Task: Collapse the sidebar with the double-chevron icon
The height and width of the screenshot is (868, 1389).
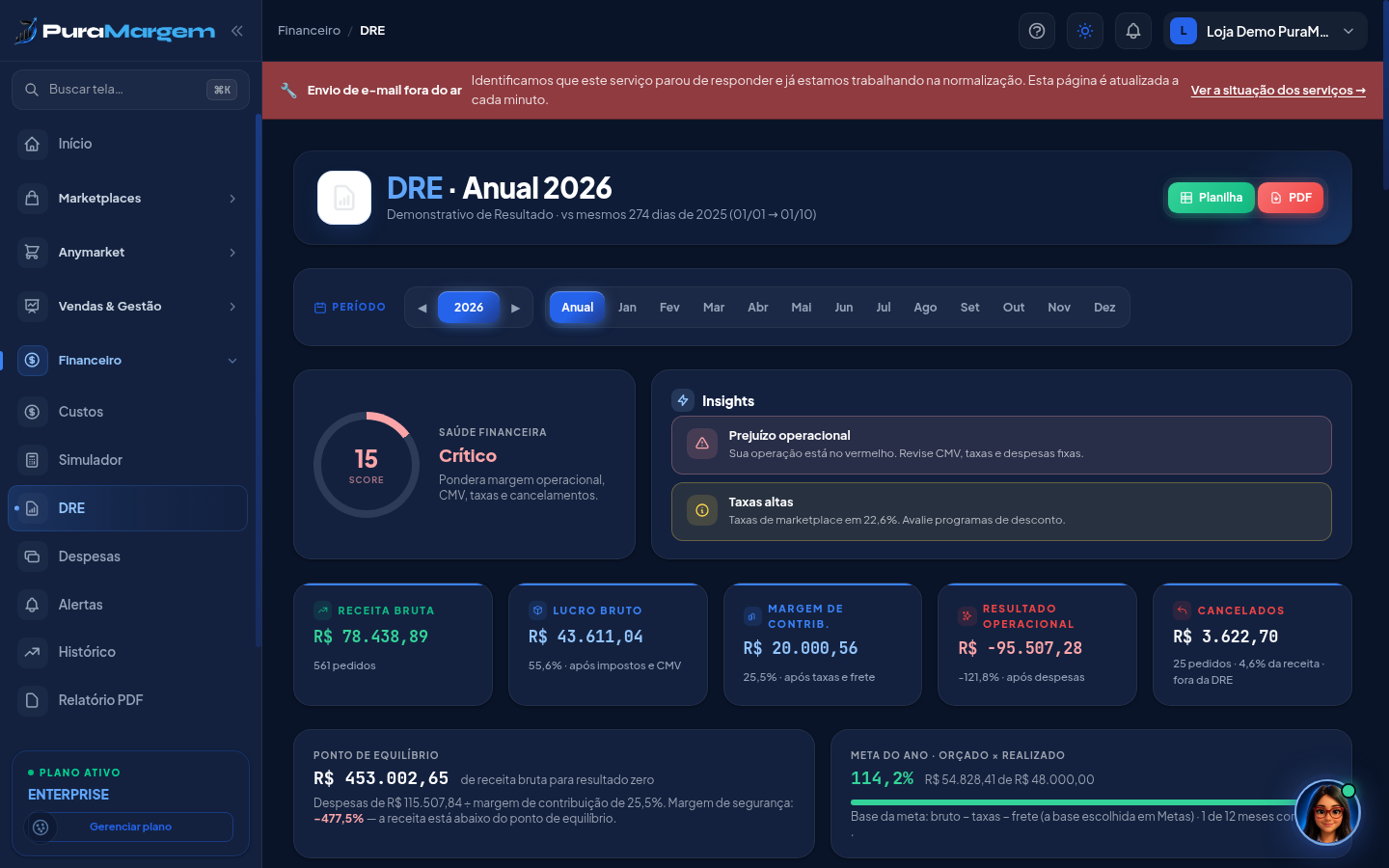Action: coord(236,31)
